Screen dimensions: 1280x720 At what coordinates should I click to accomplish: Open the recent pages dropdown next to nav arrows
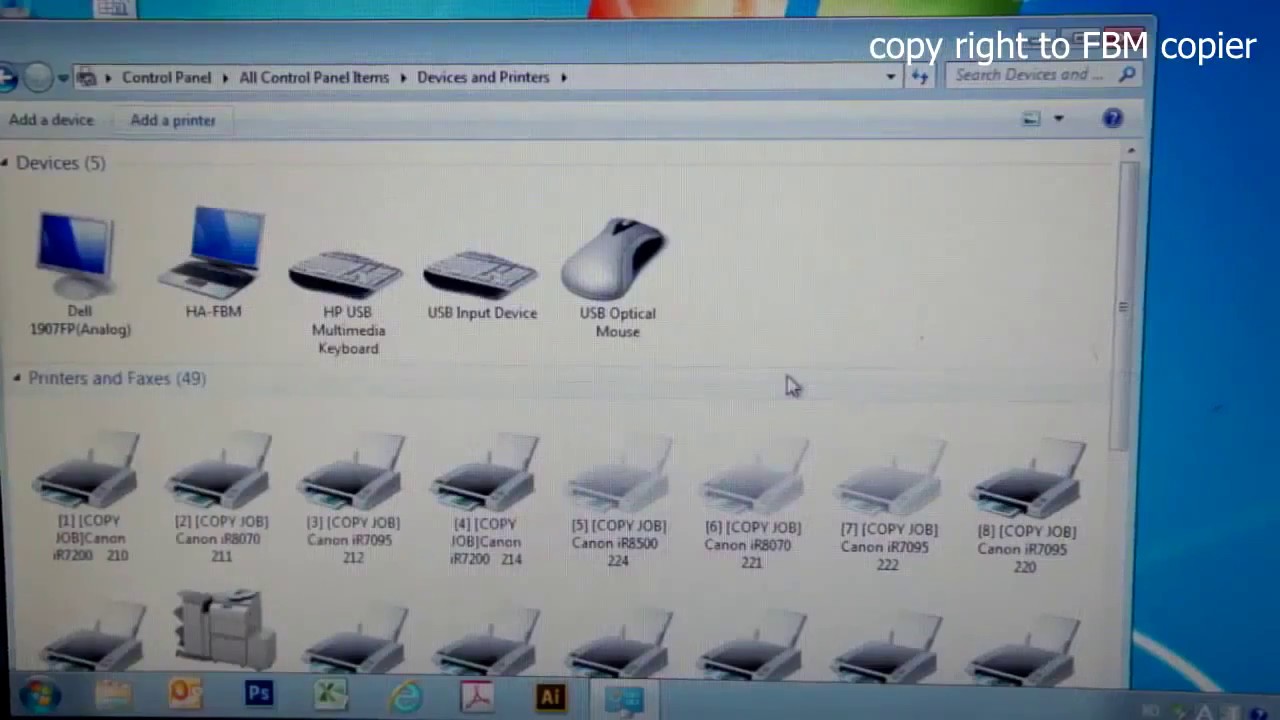click(x=63, y=77)
